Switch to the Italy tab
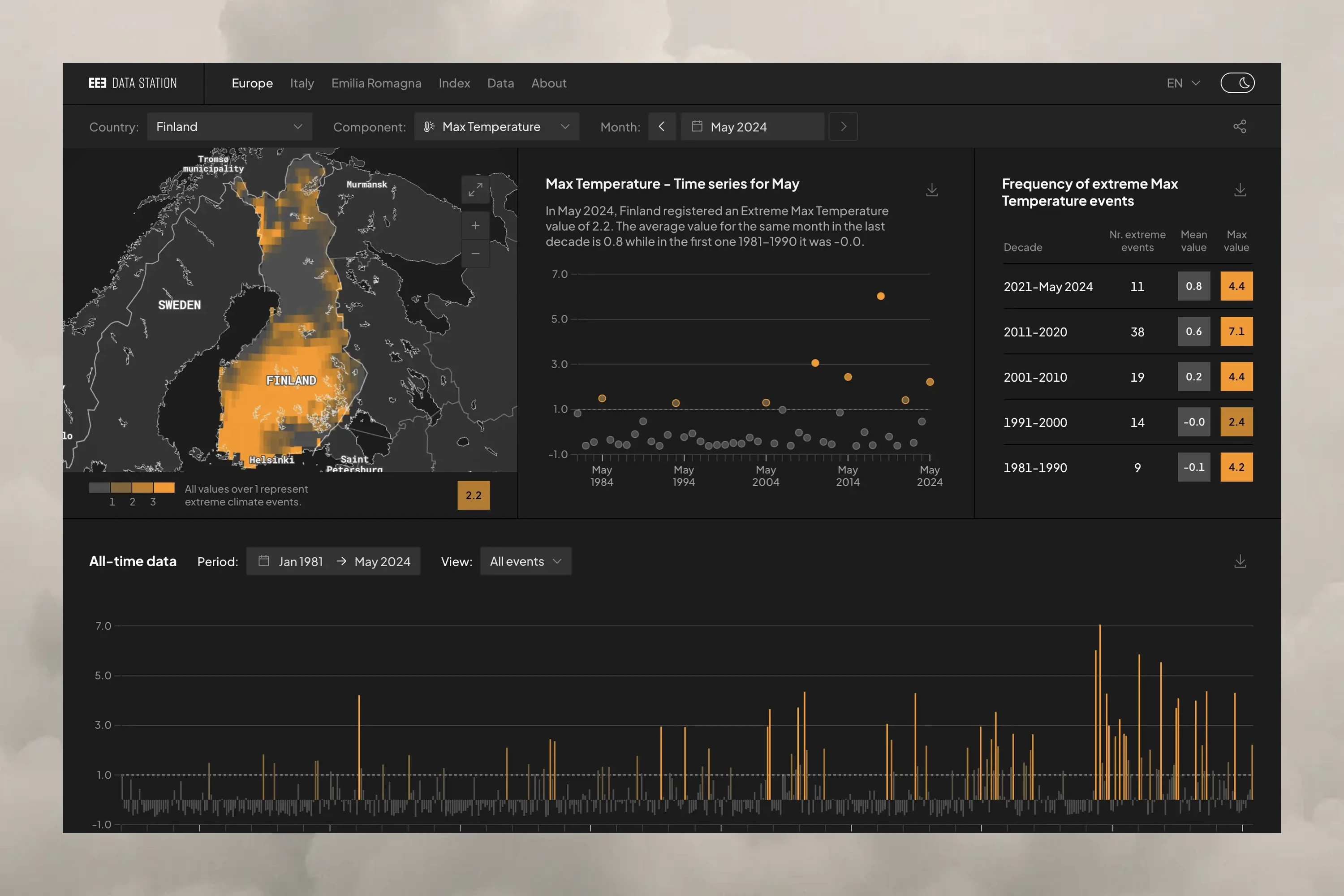Viewport: 1344px width, 896px height. [x=302, y=83]
